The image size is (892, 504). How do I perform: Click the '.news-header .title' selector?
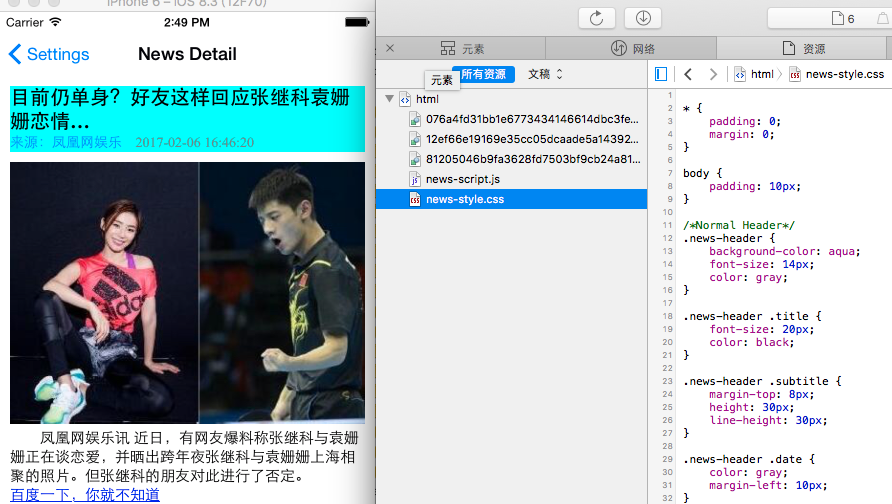(x=747, y=316)
